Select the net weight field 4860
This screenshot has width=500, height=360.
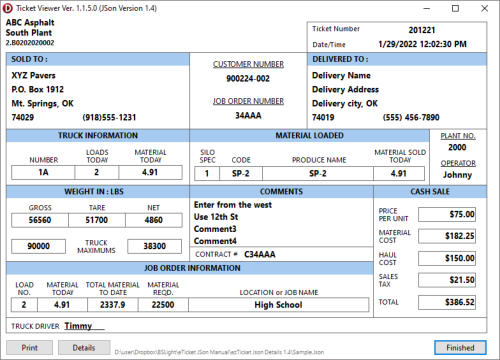pyautogui.click(x=154, y=220)
